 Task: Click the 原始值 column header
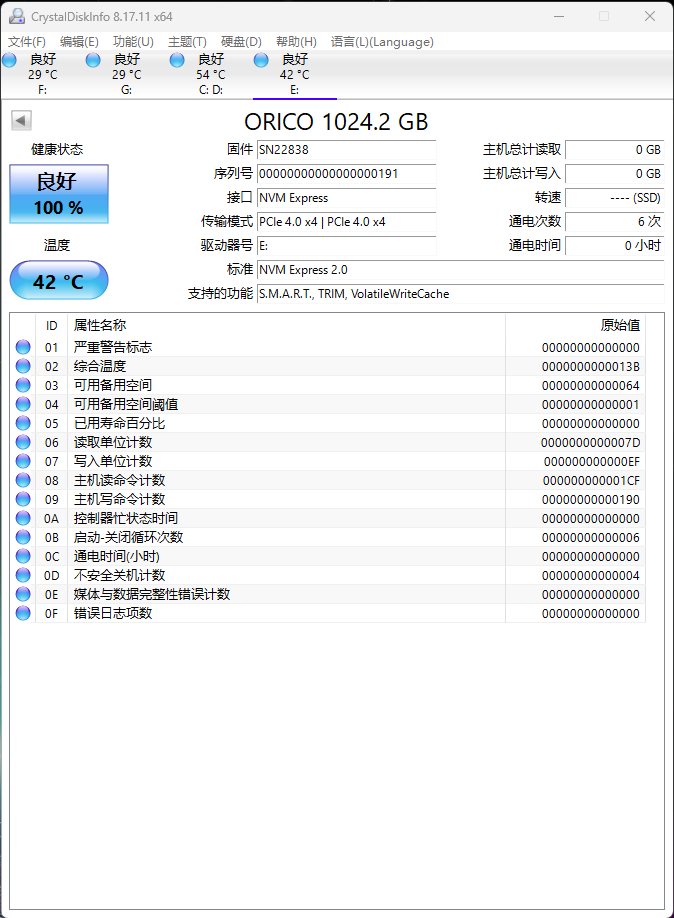576,326
